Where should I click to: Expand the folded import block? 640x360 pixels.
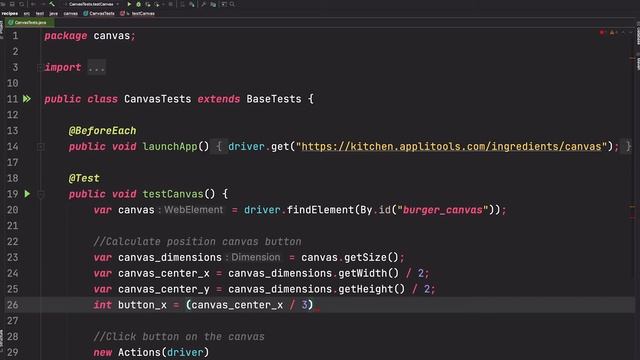point(40,67)
